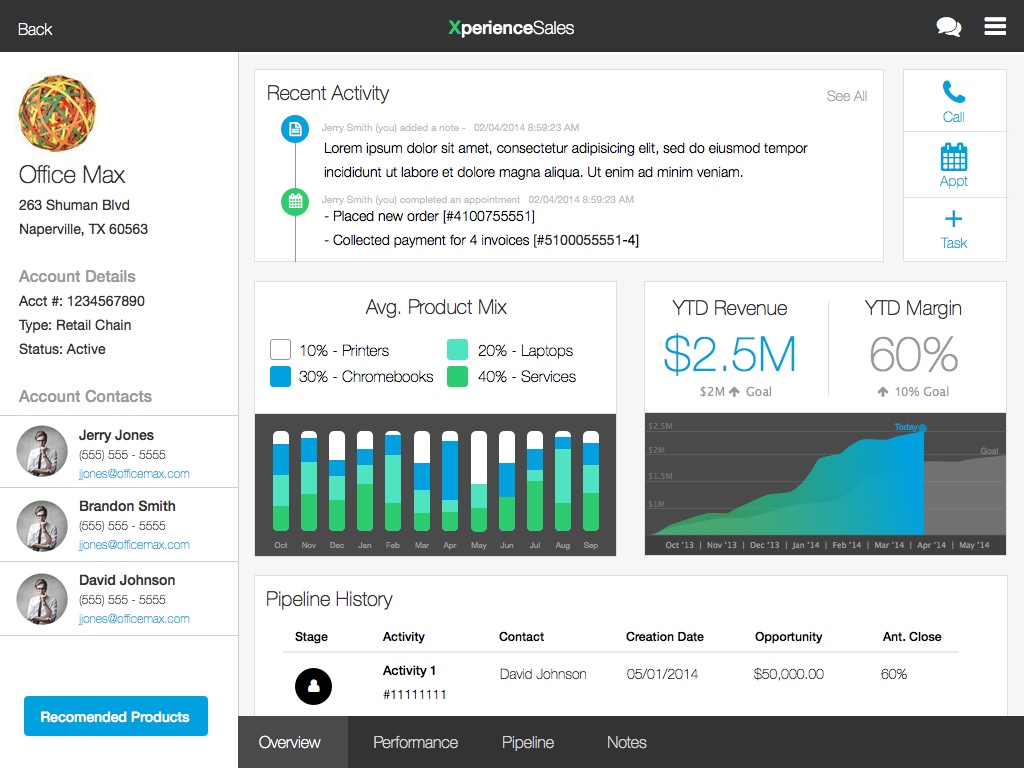
Task: Click the XperienceSales logo title
Action: (x=511, y=27)
